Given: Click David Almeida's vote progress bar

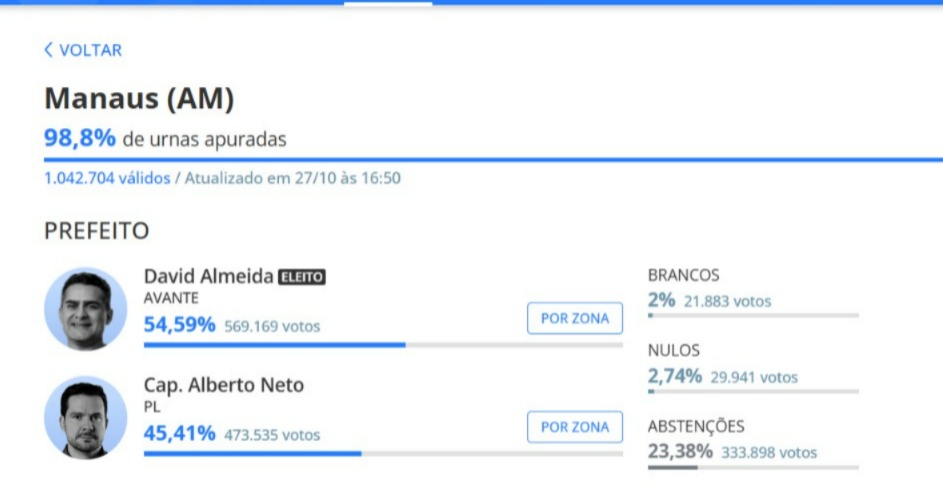Looking at the screenshot, I should pyautogui.click(x=382, y=345).
